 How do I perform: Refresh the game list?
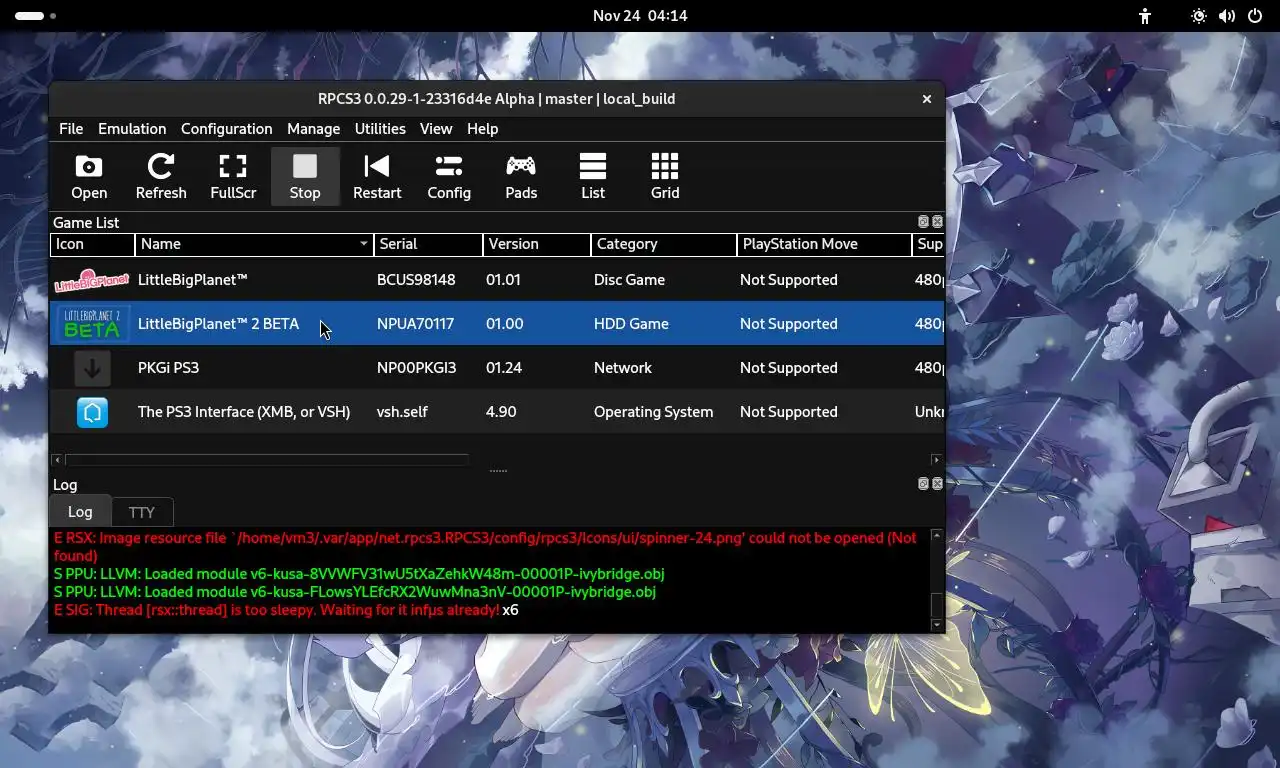click(x=161, y=177)
